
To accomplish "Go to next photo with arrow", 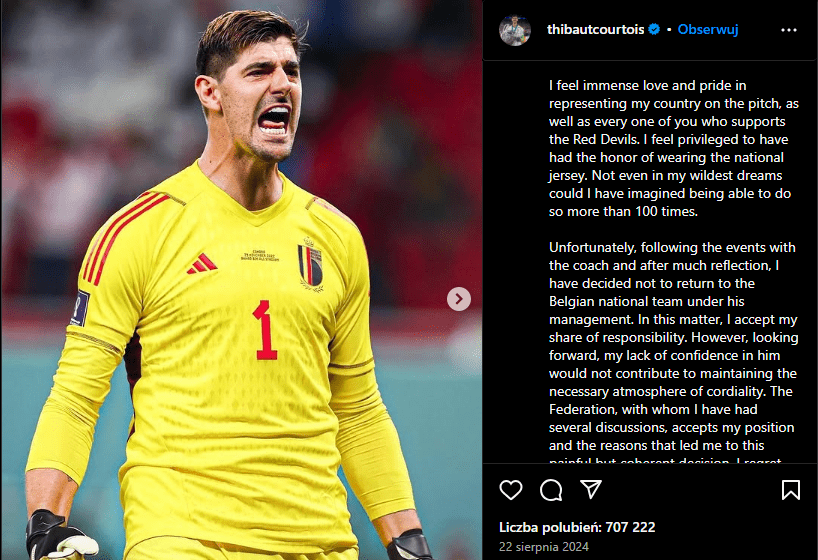I will [459, 299].
